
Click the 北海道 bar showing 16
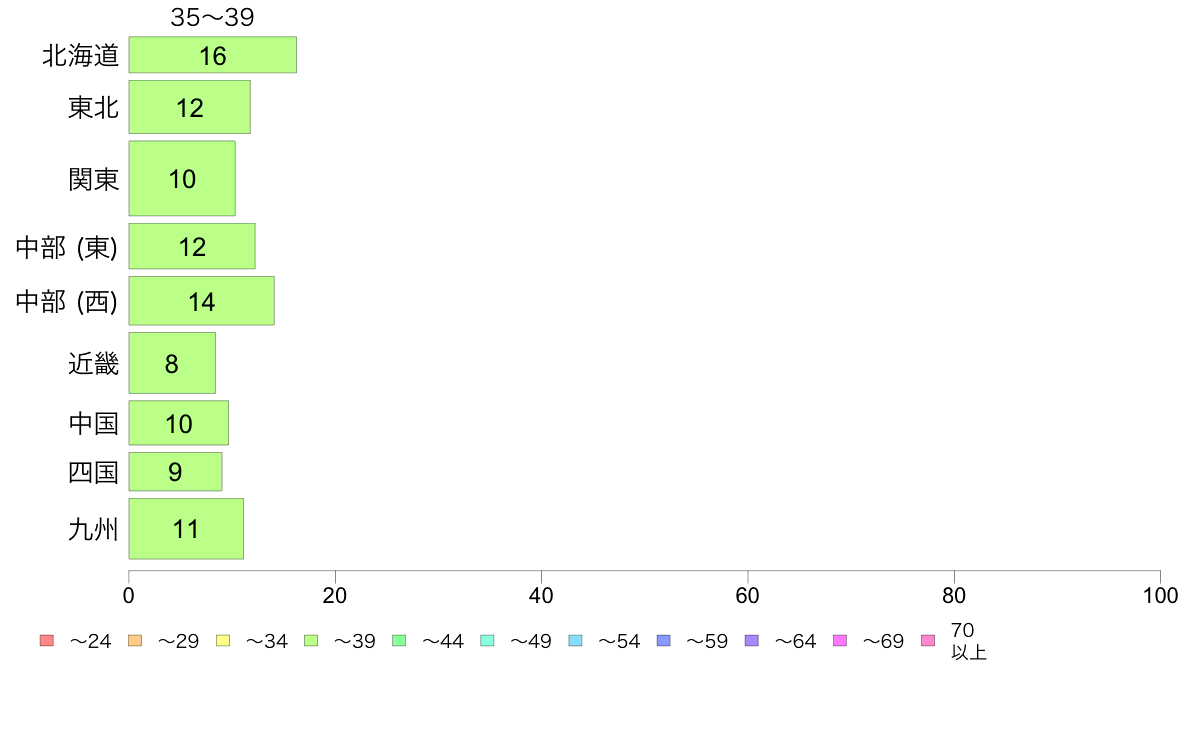click(212, 55)
